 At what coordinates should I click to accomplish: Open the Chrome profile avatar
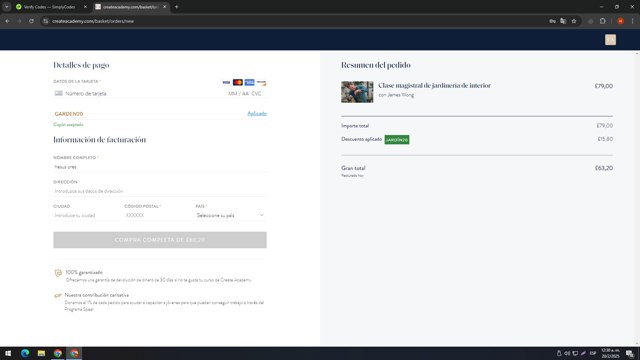tap(620, 21)
